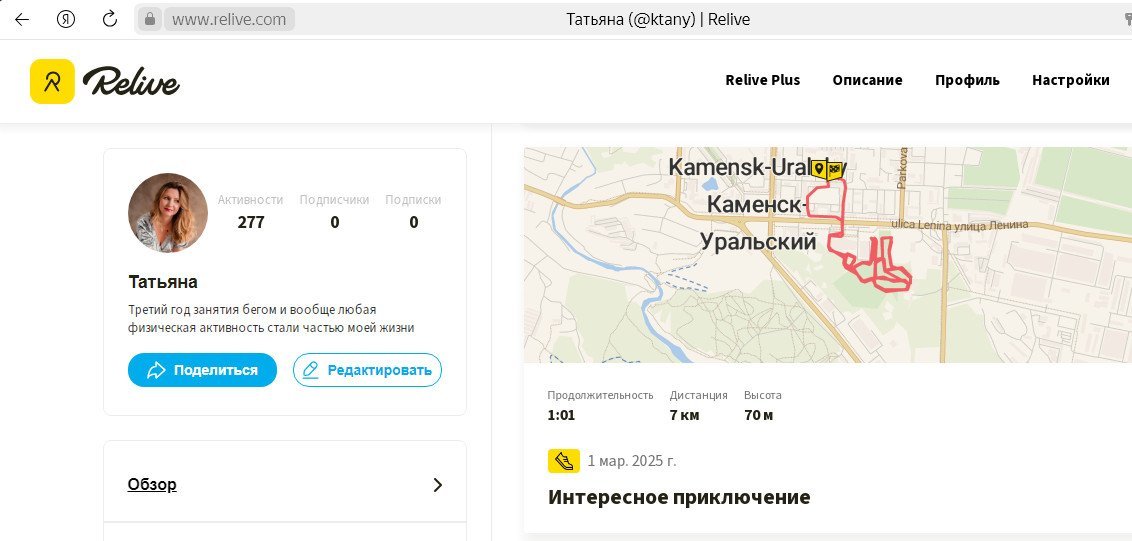
Task: Open the Обзор section link
Action: (x=152, y=484)
